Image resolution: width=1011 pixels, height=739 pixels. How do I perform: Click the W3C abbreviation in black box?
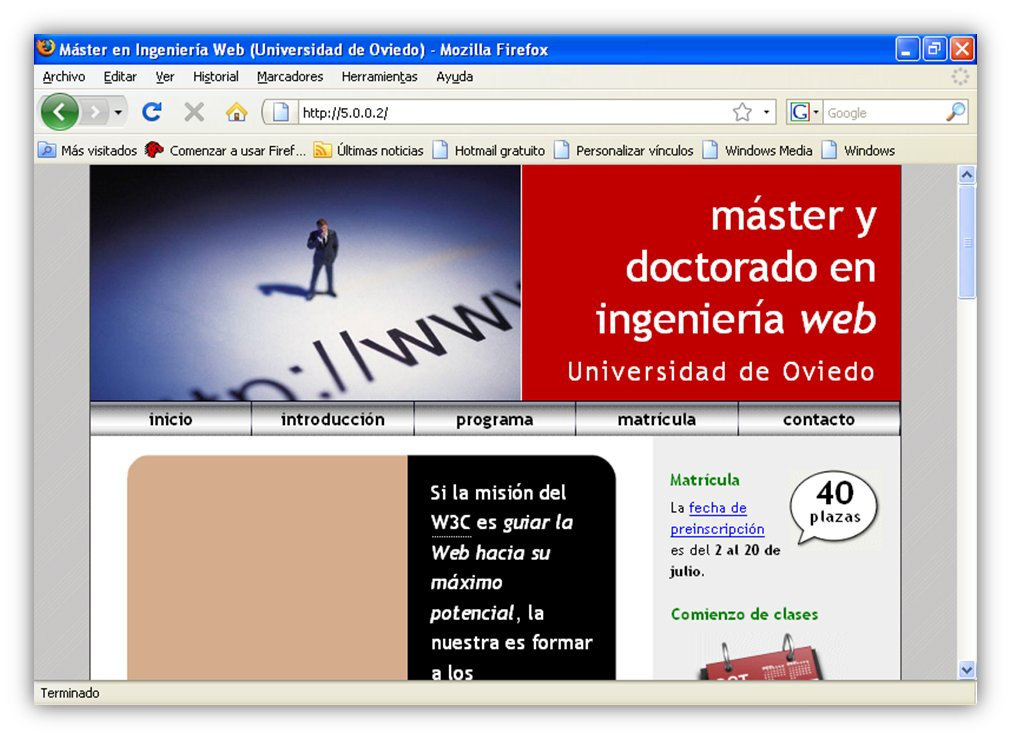[451, 522]
